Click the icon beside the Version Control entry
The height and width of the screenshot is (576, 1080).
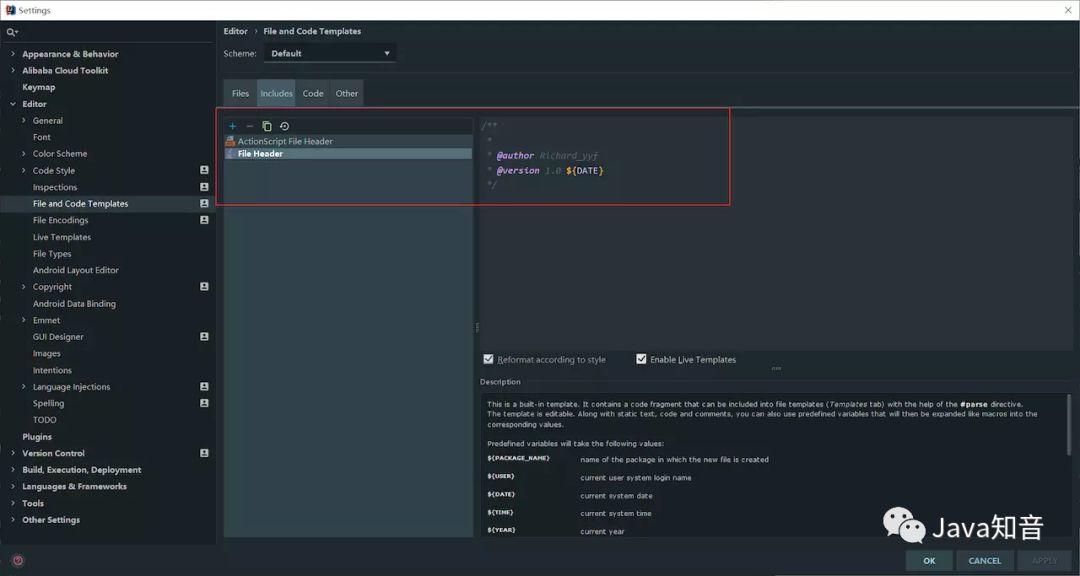click(x=204, y=453)
